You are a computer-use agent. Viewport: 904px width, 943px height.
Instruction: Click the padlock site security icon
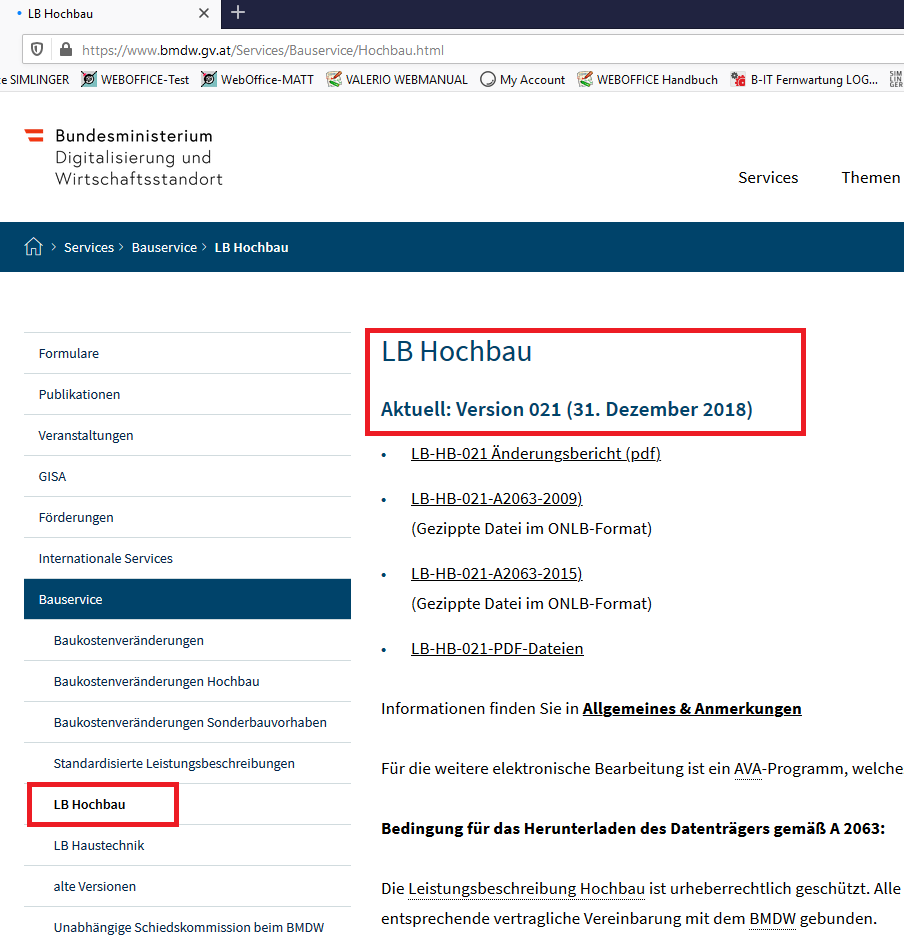coord(66,49)
